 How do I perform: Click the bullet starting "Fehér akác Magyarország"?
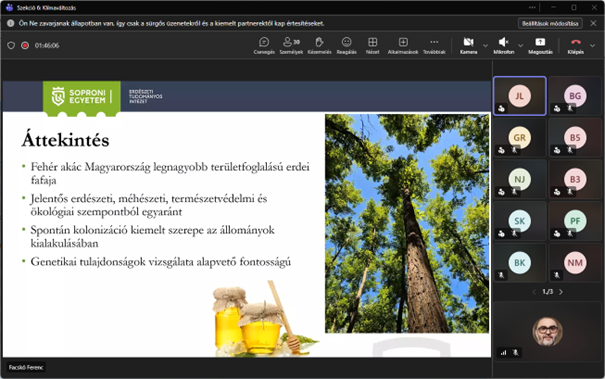pos(170,173)
